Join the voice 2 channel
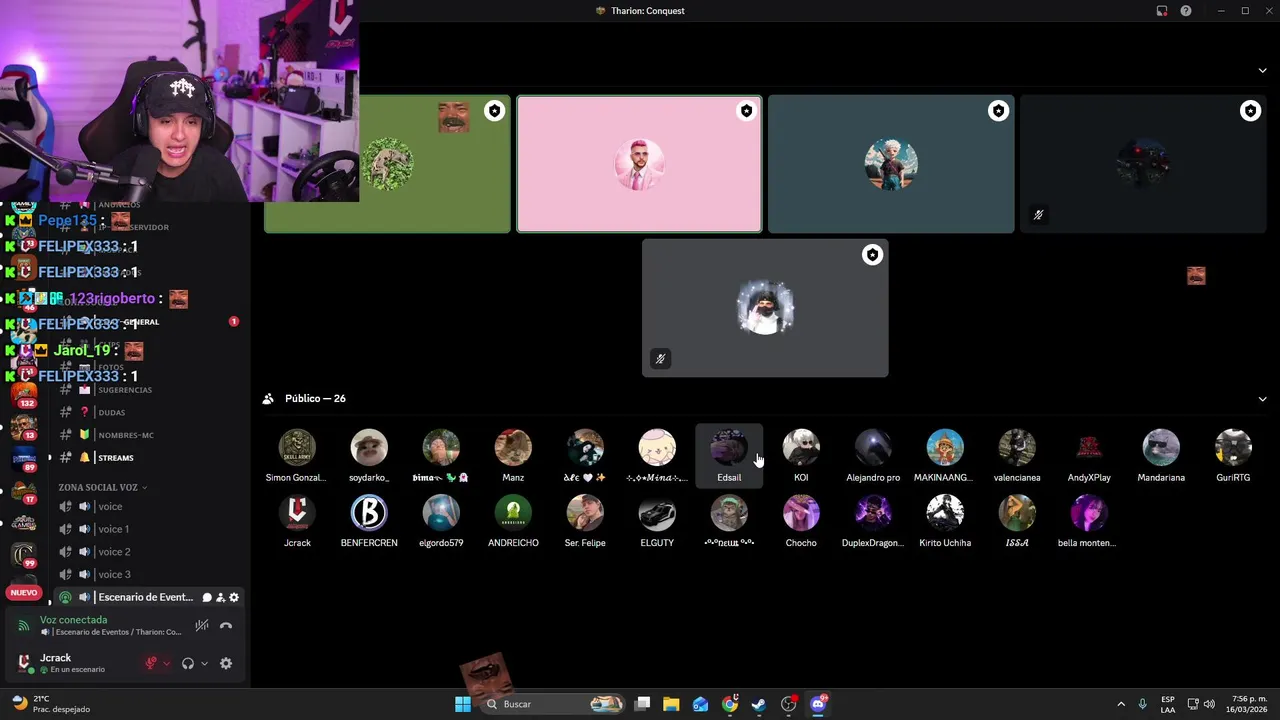 (x=113, y=552)
